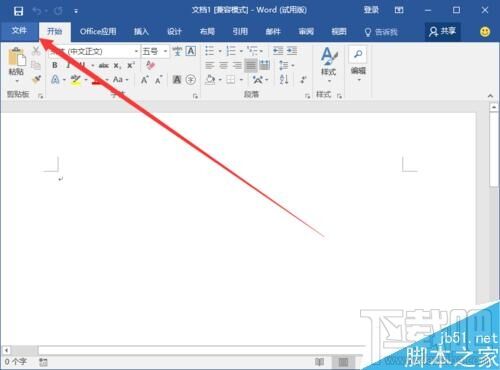
Task: Click the vertical scrollbar up arrow
Action: tap(494, 107)
